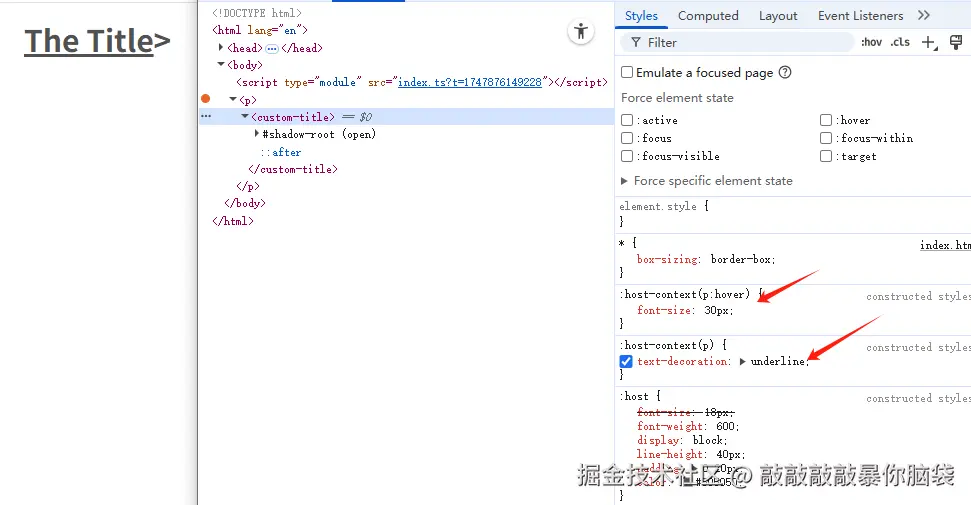Click the text-decoration property name

[x=682, y=361]
